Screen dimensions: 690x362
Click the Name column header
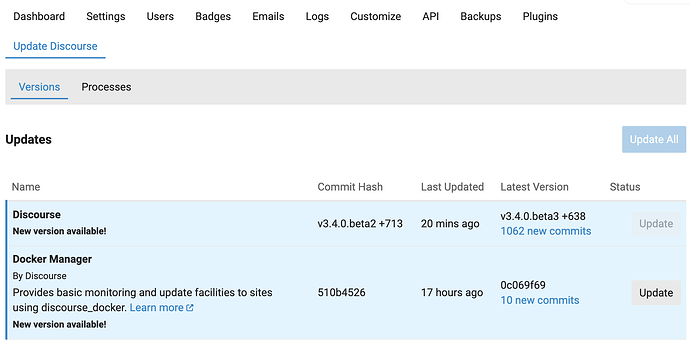click(x=26, y=187)
